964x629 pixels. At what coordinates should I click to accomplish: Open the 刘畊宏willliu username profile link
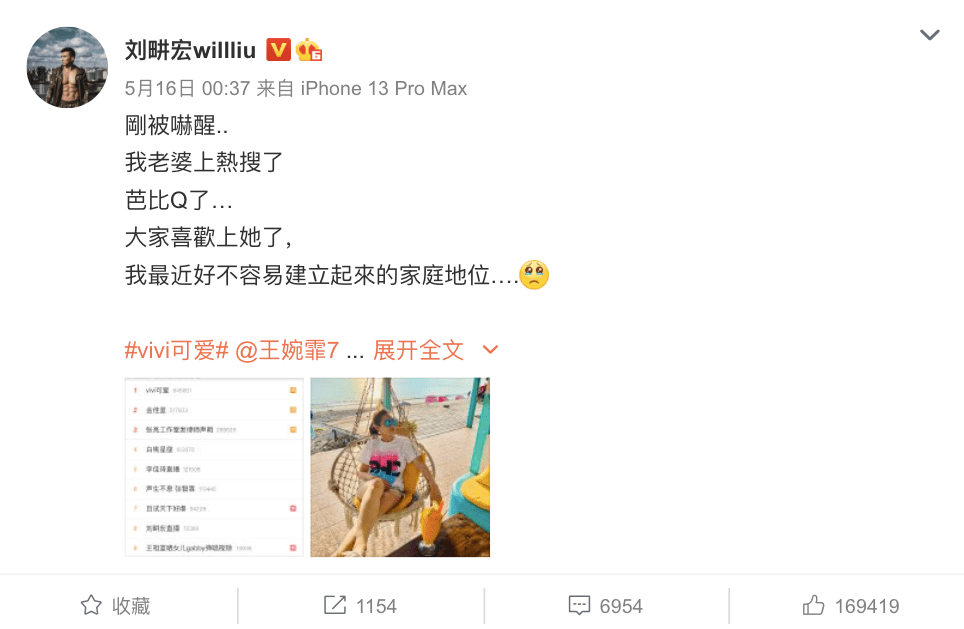190,50
